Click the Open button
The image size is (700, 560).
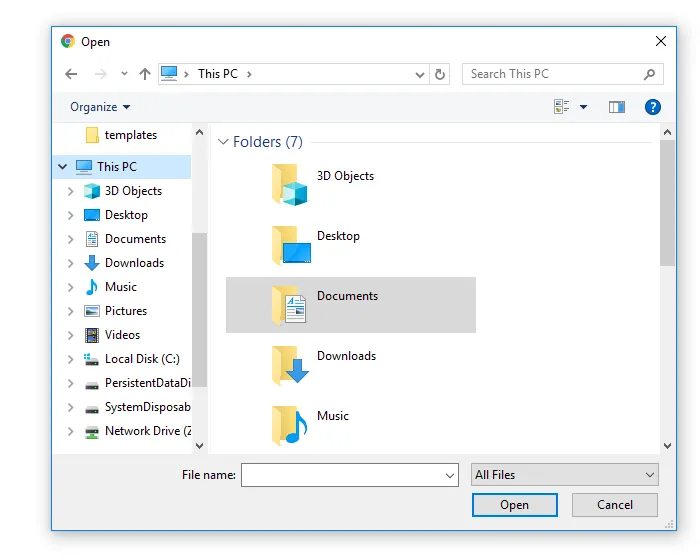[515, 505]
